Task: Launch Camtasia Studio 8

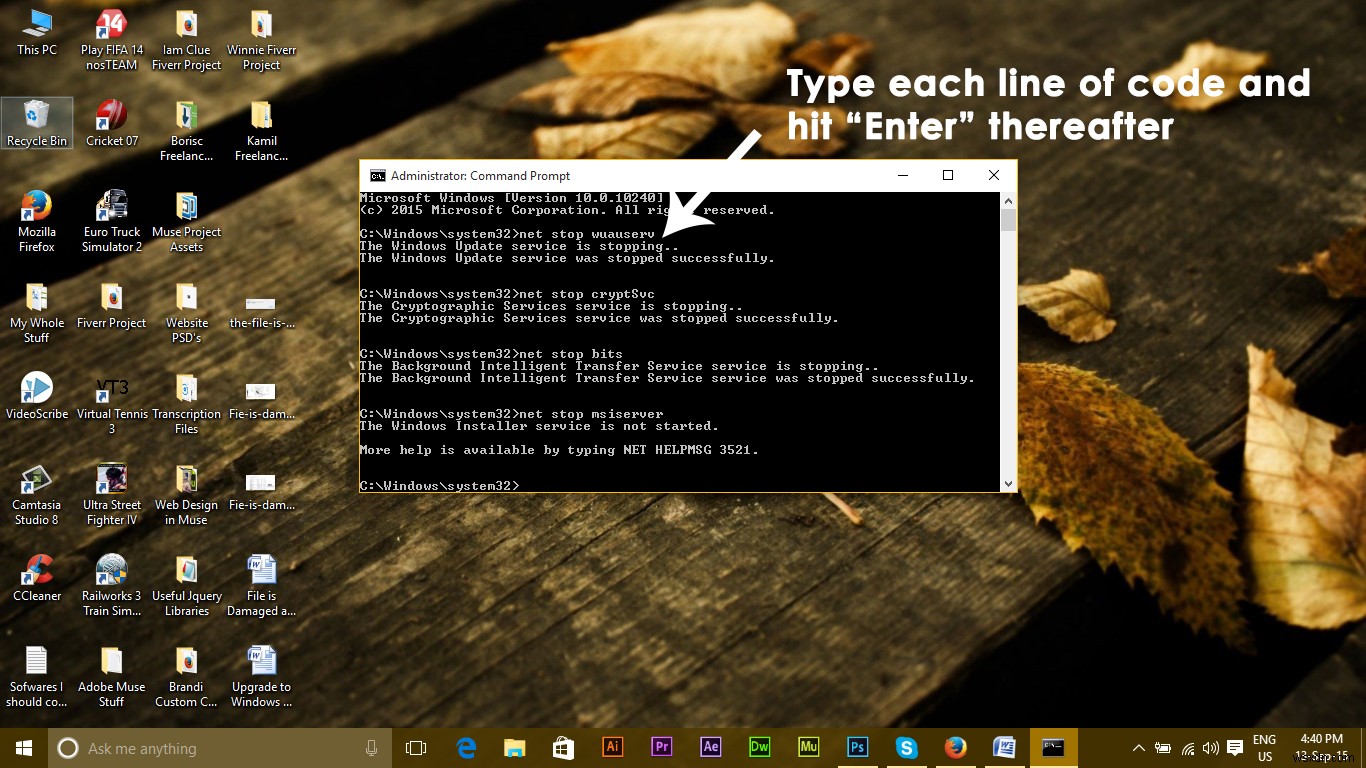Action: tap(37, 495)
